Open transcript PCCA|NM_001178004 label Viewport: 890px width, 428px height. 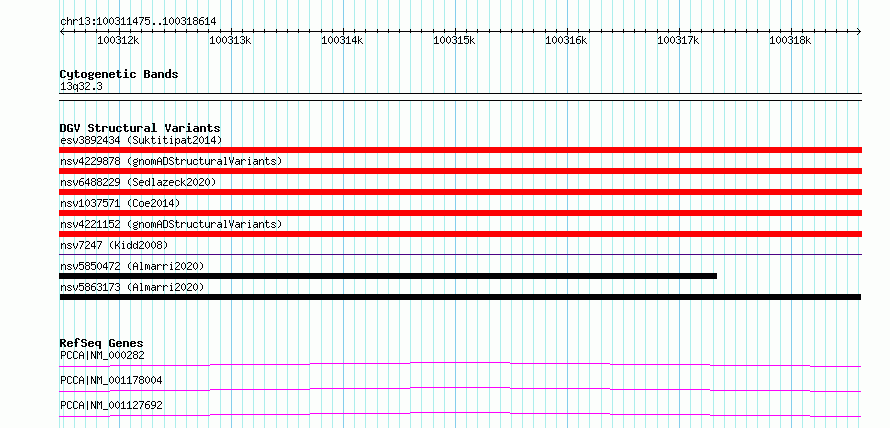click(111, 380)
